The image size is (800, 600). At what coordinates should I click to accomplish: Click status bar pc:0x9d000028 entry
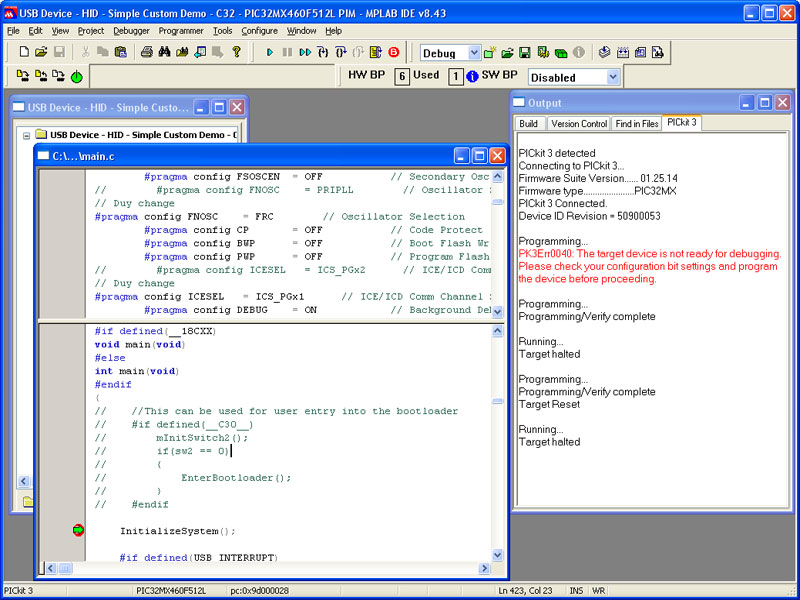coord(259,591)
